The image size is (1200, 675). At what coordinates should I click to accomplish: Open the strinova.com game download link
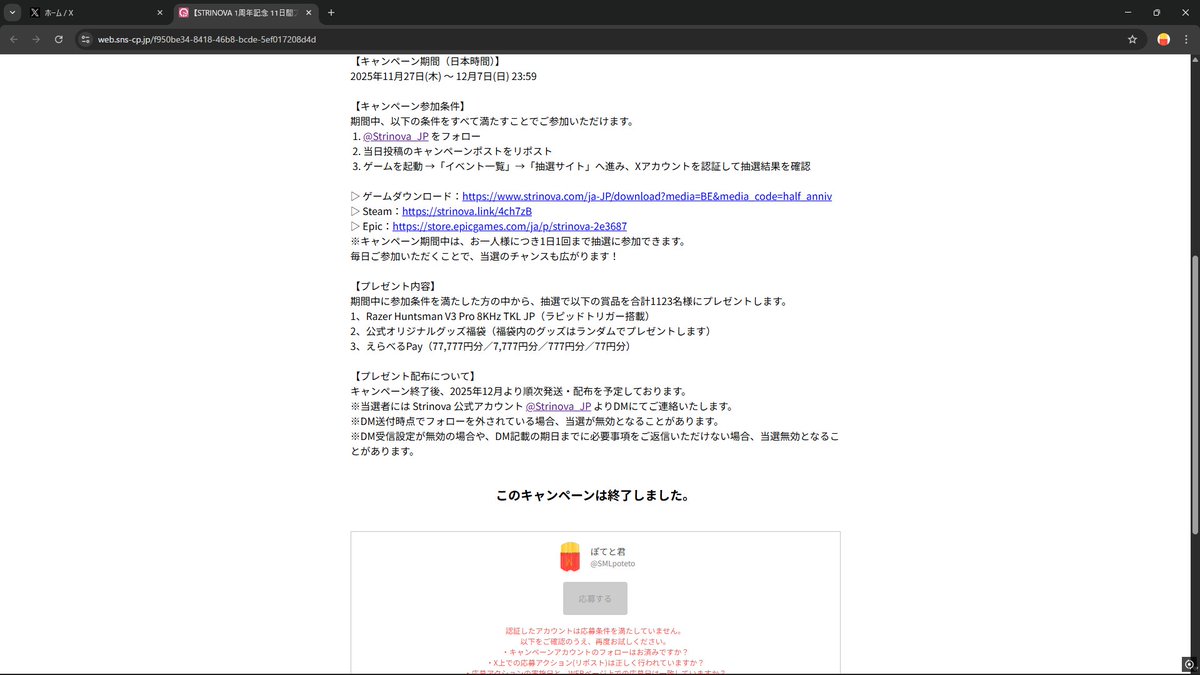point(647,196)
